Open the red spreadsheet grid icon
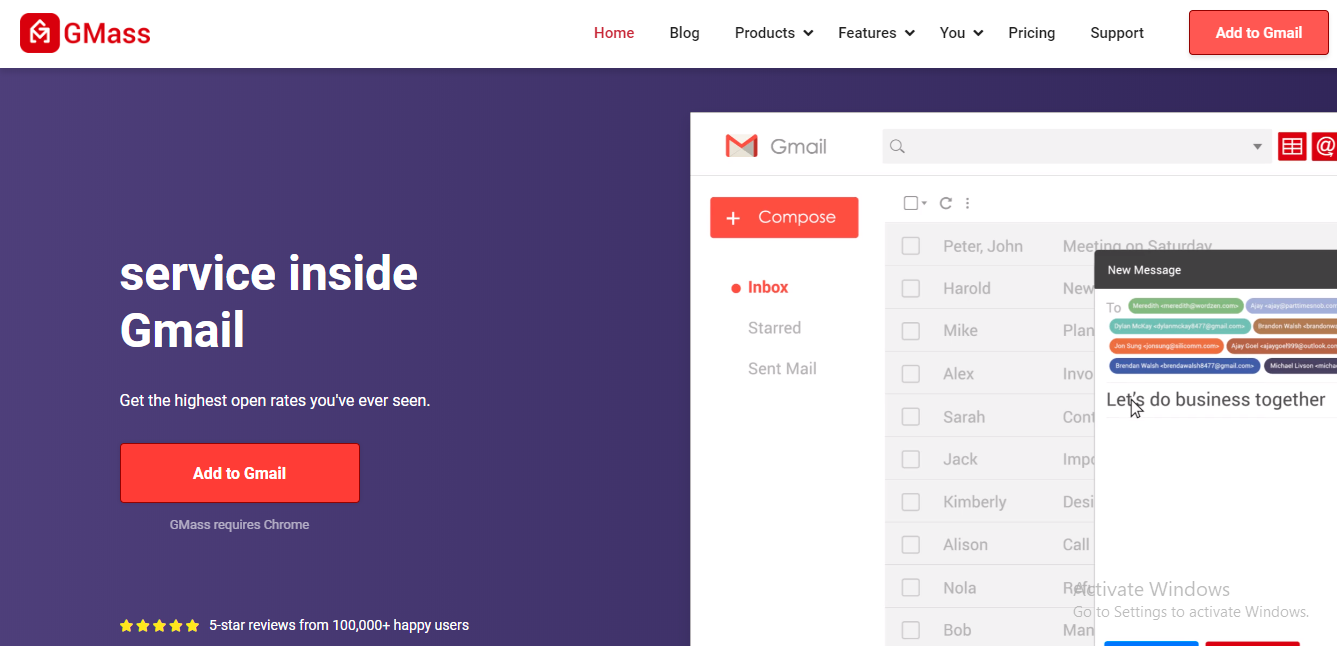 click(x=1292, y=146)
